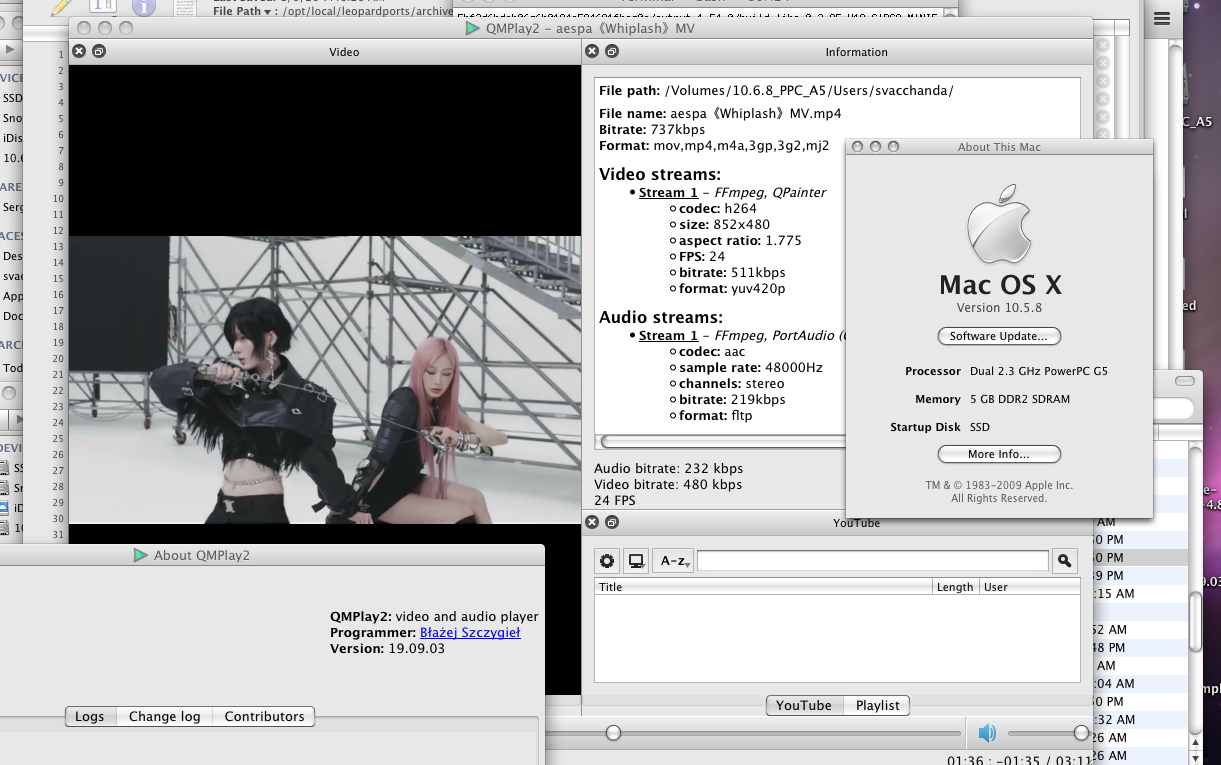Close the Video dock panel

point(80,51)
